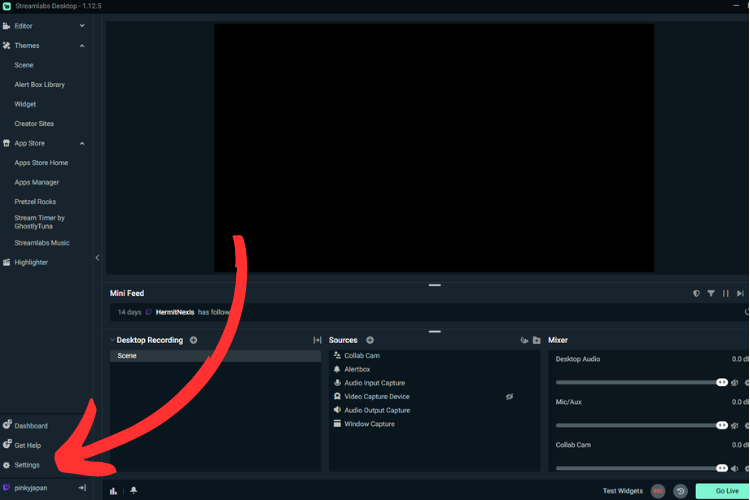Click the Highlighter clapperboard icon

point(6,262)
